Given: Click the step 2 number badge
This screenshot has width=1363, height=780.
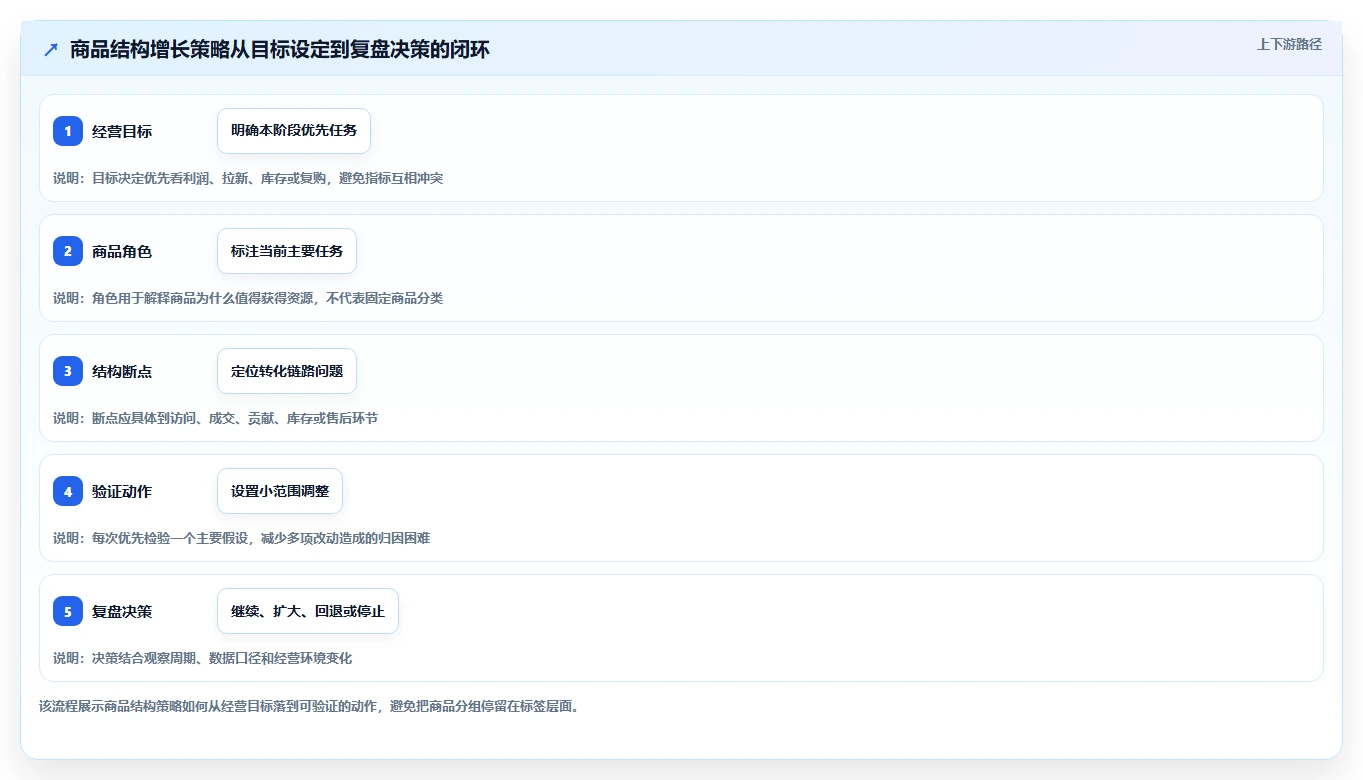Looking at the screenshot, I should pos(68,251).
